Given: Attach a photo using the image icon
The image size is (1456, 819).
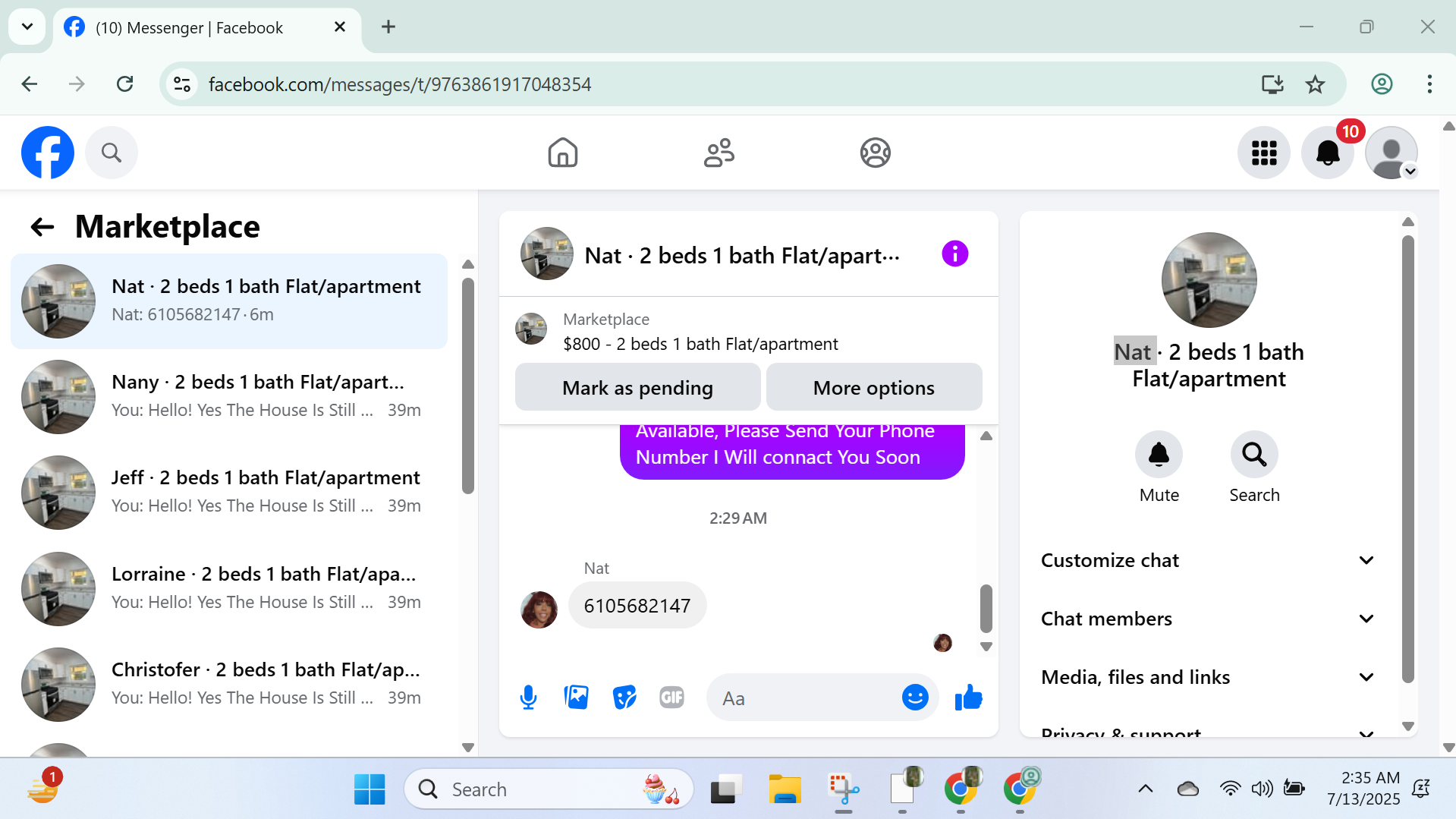Looking at the screenshot, I should pos(577,697).
